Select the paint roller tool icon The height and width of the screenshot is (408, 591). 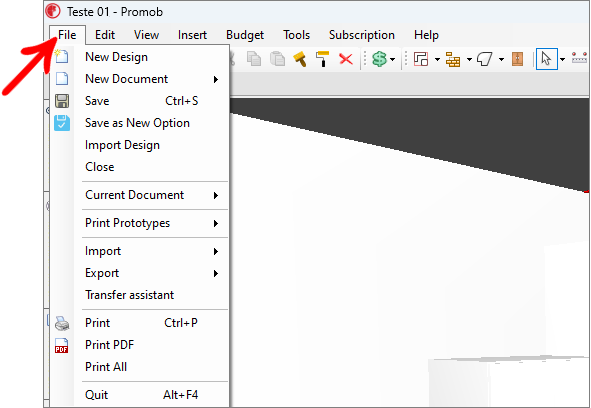[x=322, y=59]
